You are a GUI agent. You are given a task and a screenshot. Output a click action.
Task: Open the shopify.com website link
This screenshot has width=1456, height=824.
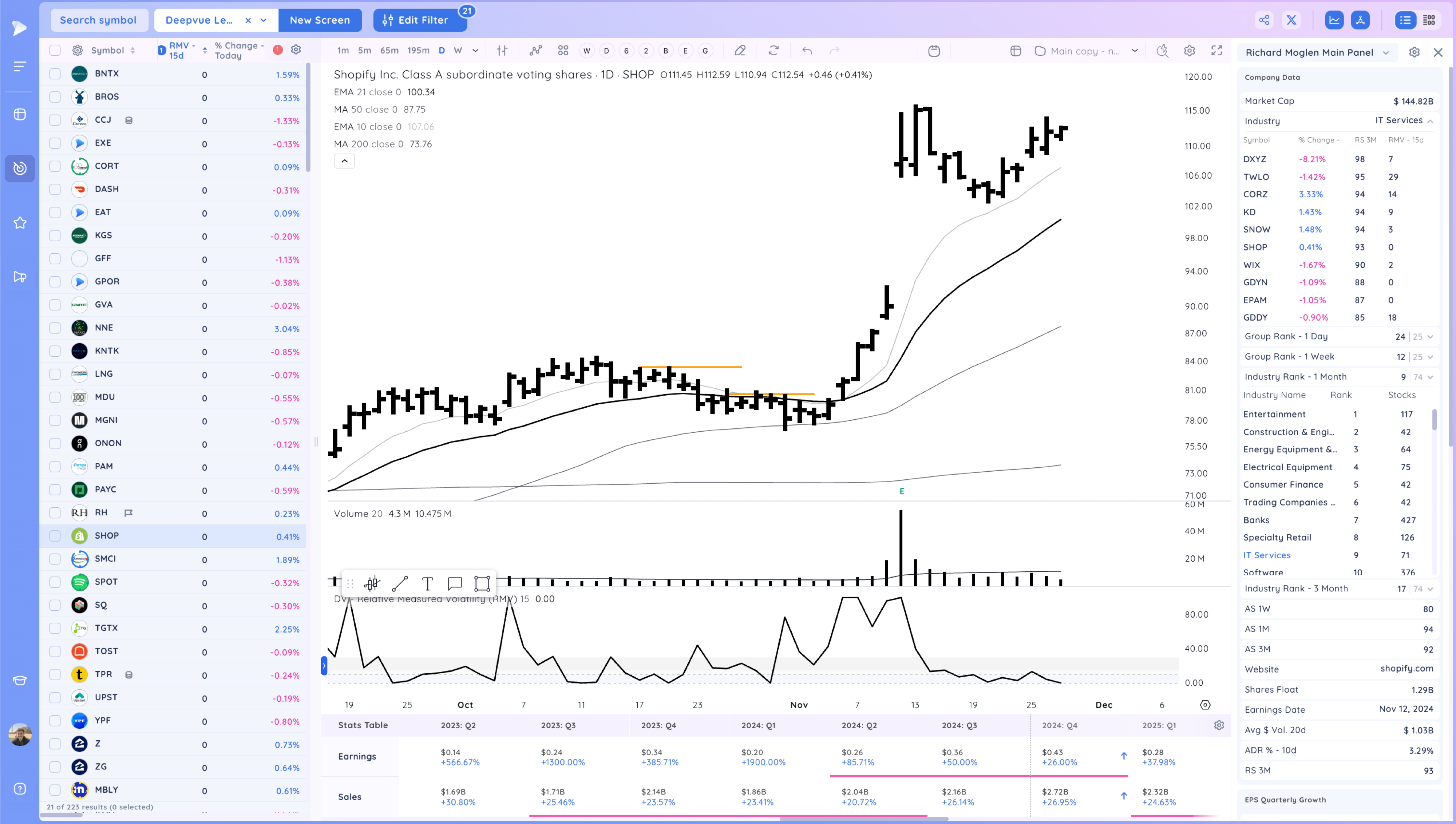(x=1406, y=669)
